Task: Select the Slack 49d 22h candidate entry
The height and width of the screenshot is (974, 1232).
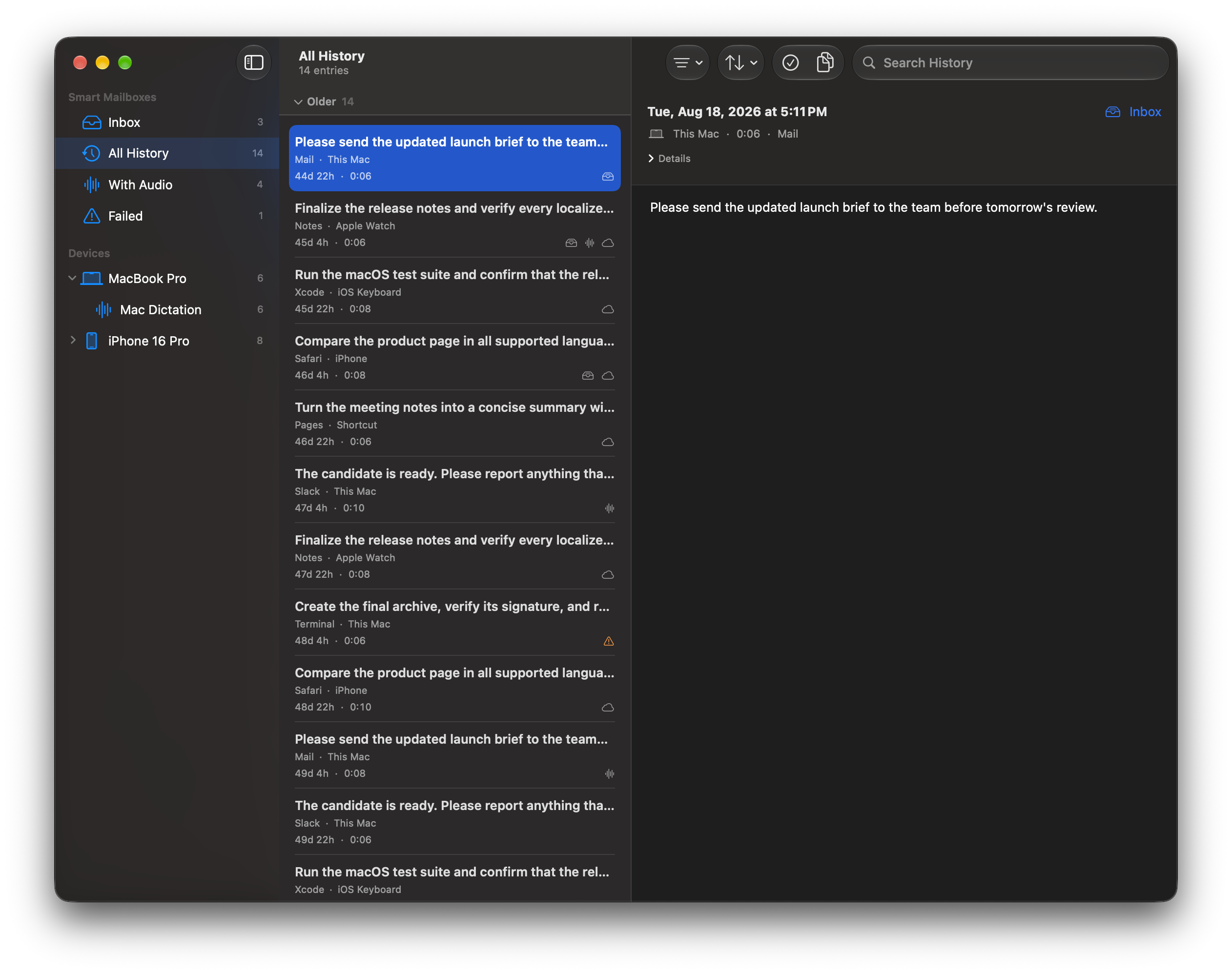Action: (454, 822)
